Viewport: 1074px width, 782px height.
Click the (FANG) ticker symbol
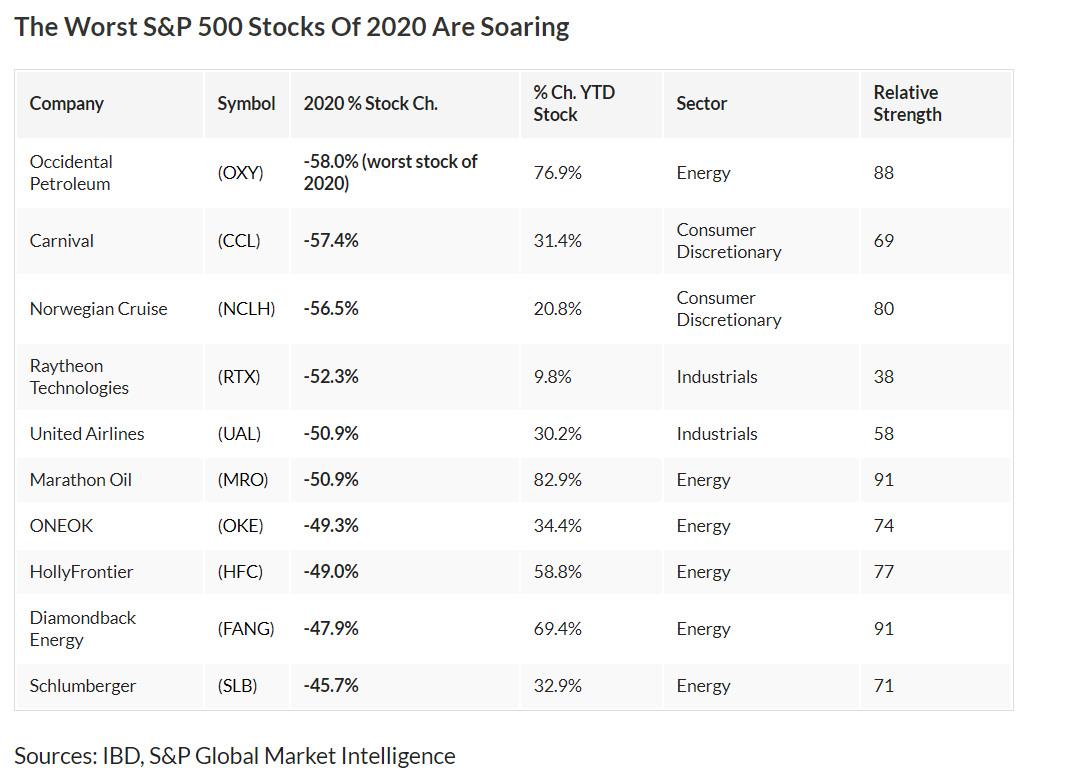point(246,629)
